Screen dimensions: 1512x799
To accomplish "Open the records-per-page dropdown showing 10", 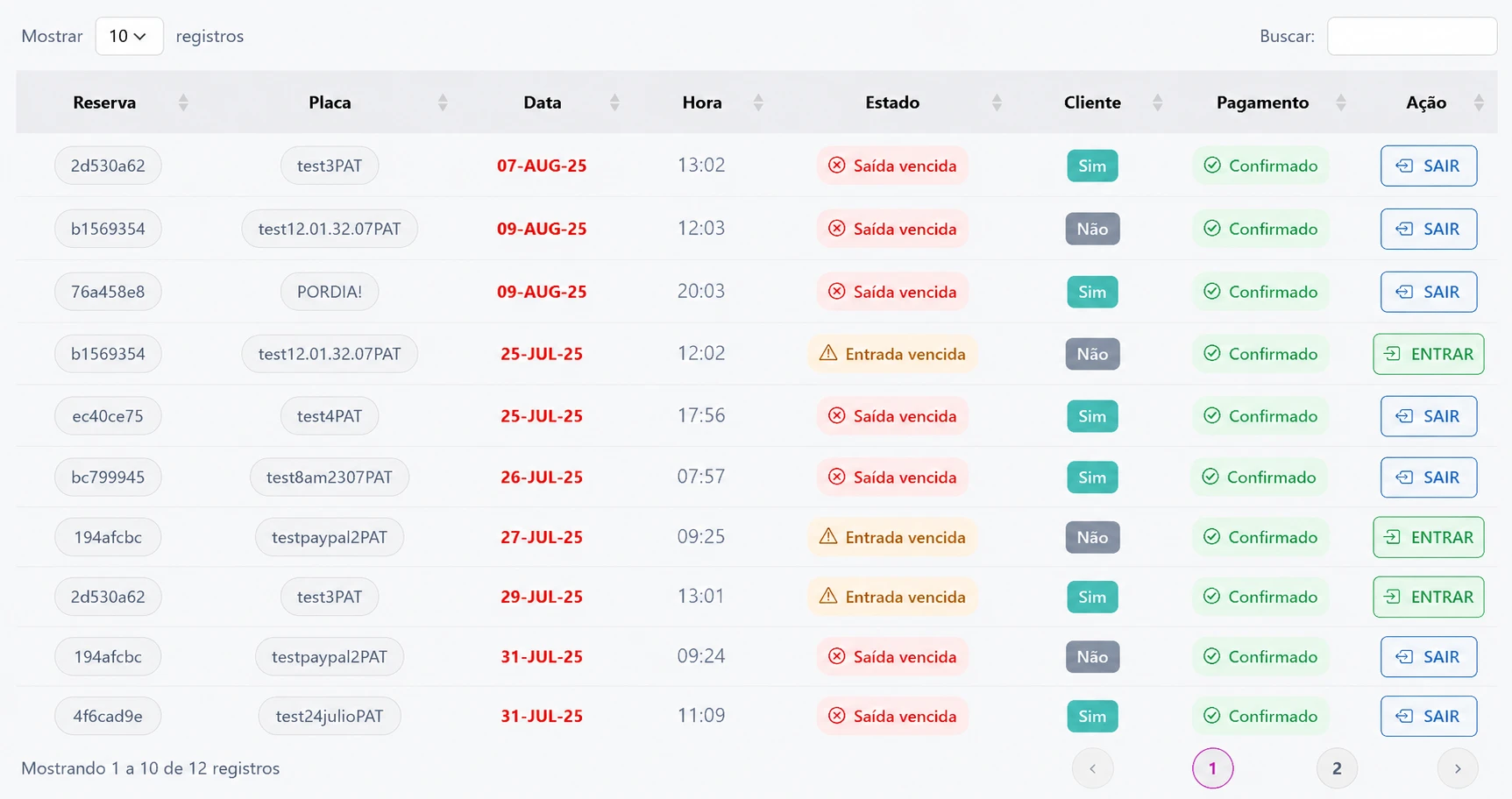I will pos(129,36).
